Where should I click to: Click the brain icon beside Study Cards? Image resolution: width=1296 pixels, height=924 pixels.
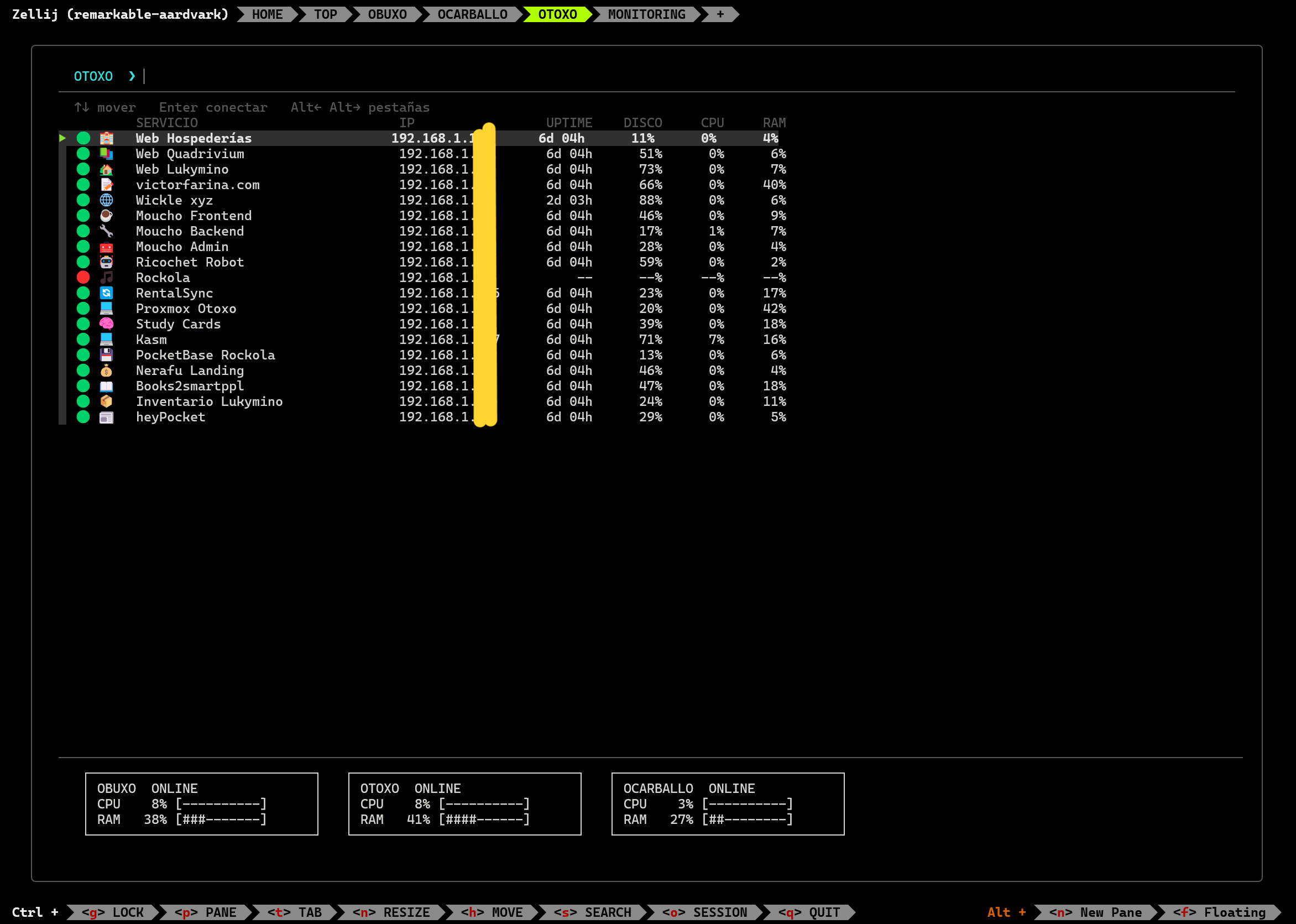coord(106,323)
